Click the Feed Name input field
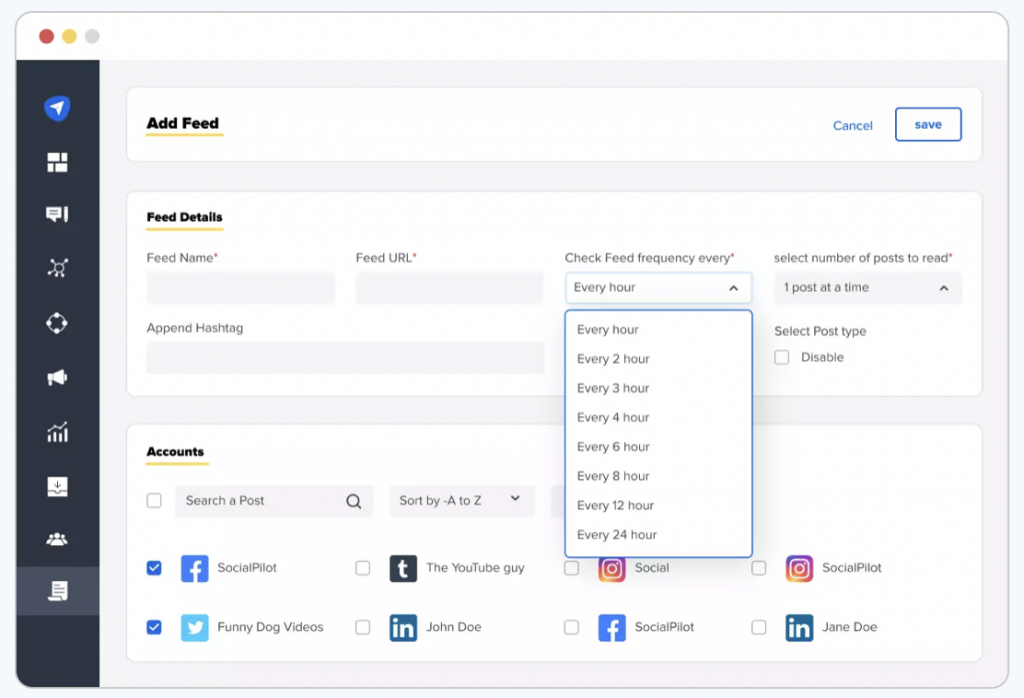 tap(240, 288)
